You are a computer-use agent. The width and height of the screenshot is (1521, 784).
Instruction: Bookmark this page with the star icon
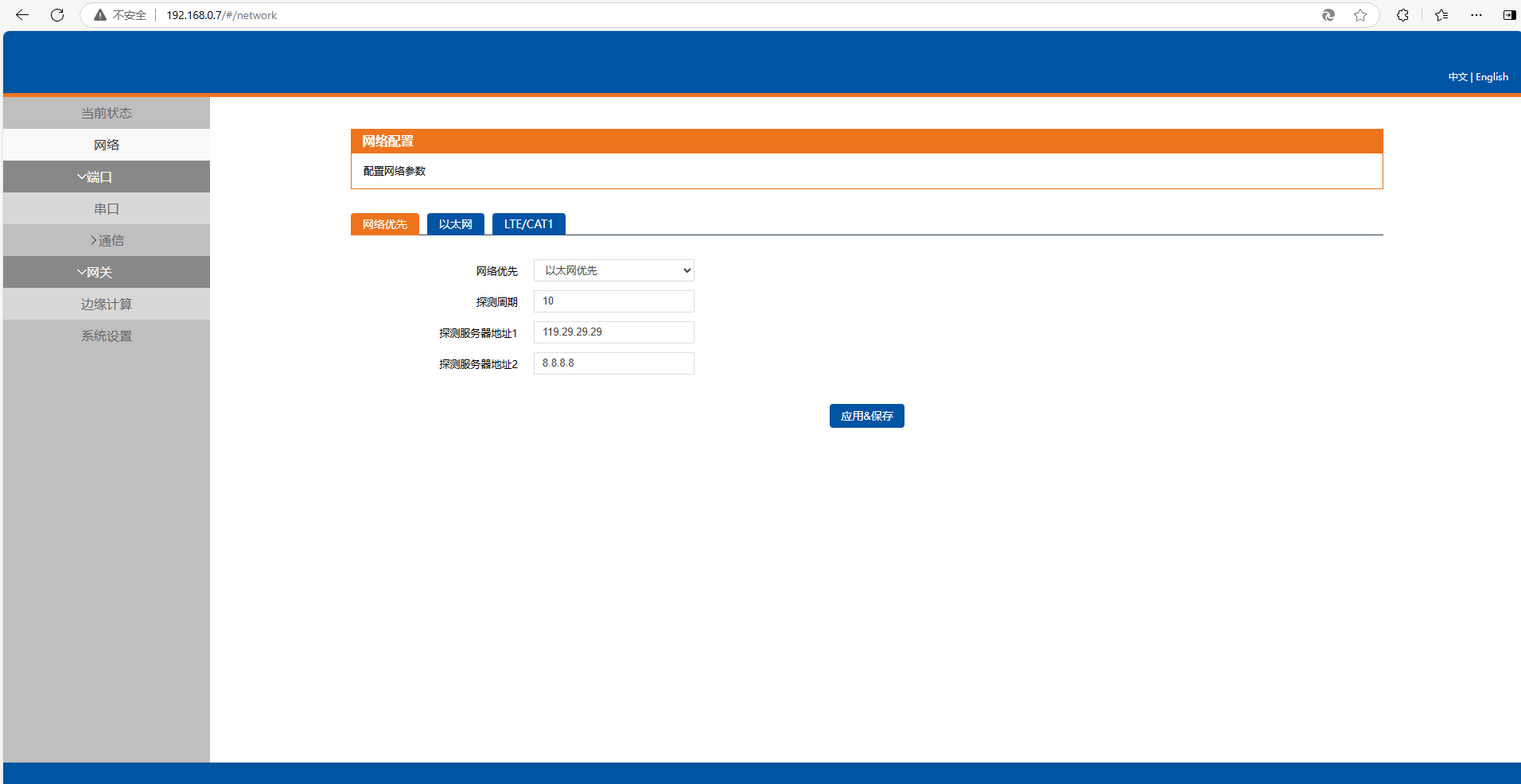pos(1360,15)
